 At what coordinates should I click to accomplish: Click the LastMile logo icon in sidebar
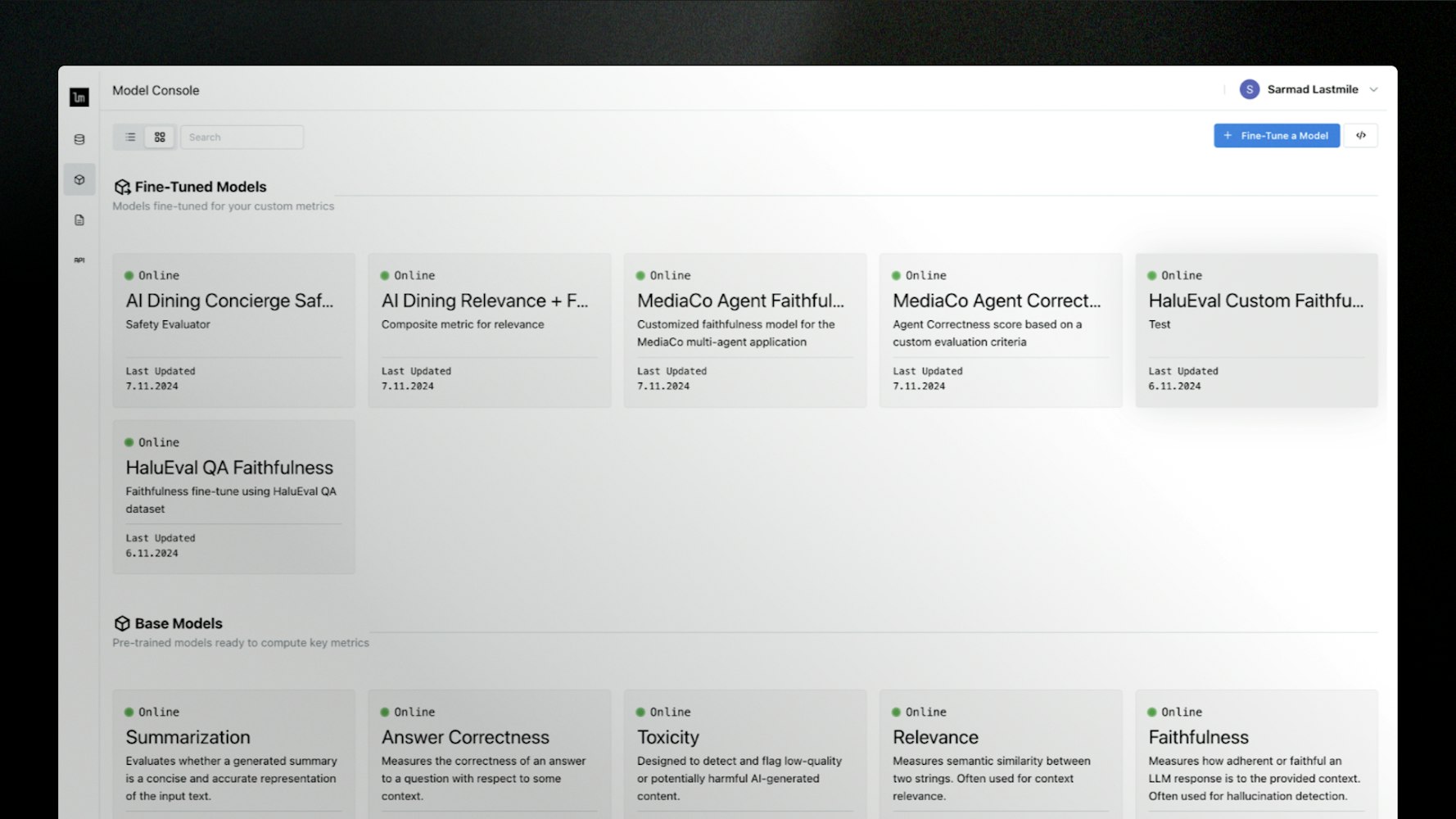(x=79, y=97)
